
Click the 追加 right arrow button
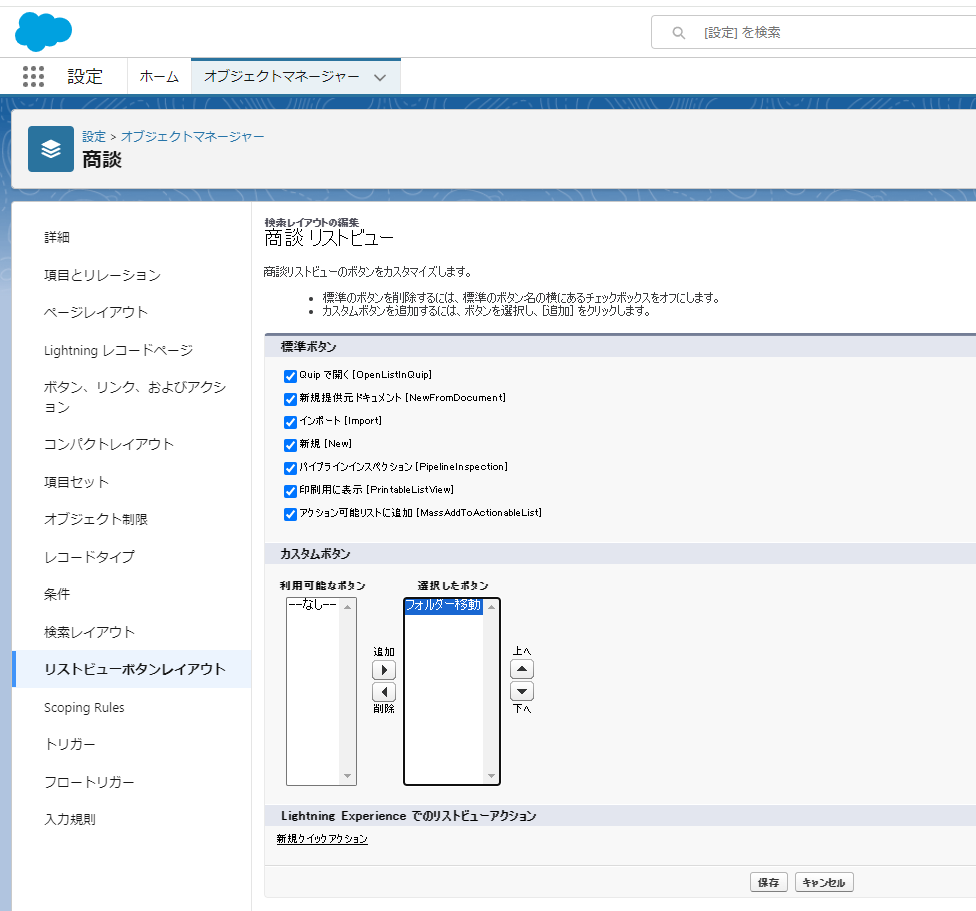(384, 670)
